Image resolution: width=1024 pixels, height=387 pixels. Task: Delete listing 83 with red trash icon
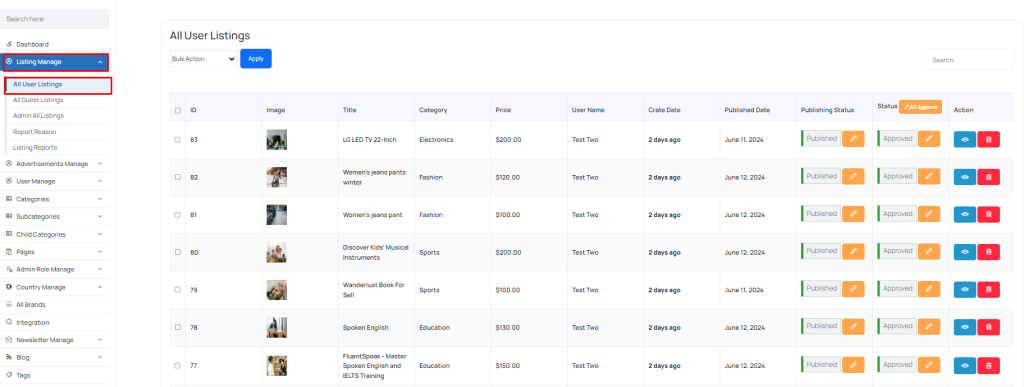[x=988, y=140]
